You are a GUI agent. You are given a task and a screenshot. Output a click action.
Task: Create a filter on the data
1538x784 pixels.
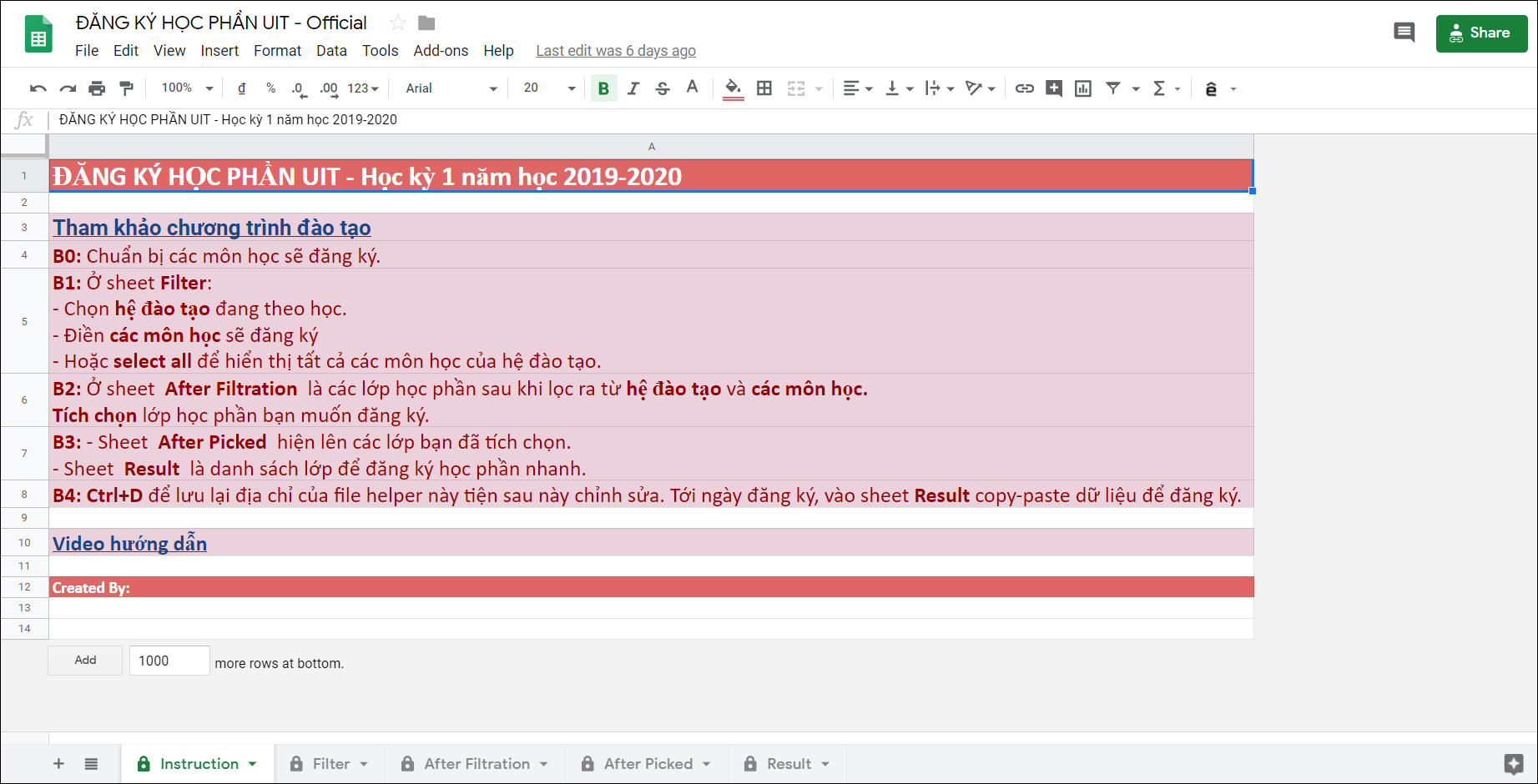pos(1114,88)
